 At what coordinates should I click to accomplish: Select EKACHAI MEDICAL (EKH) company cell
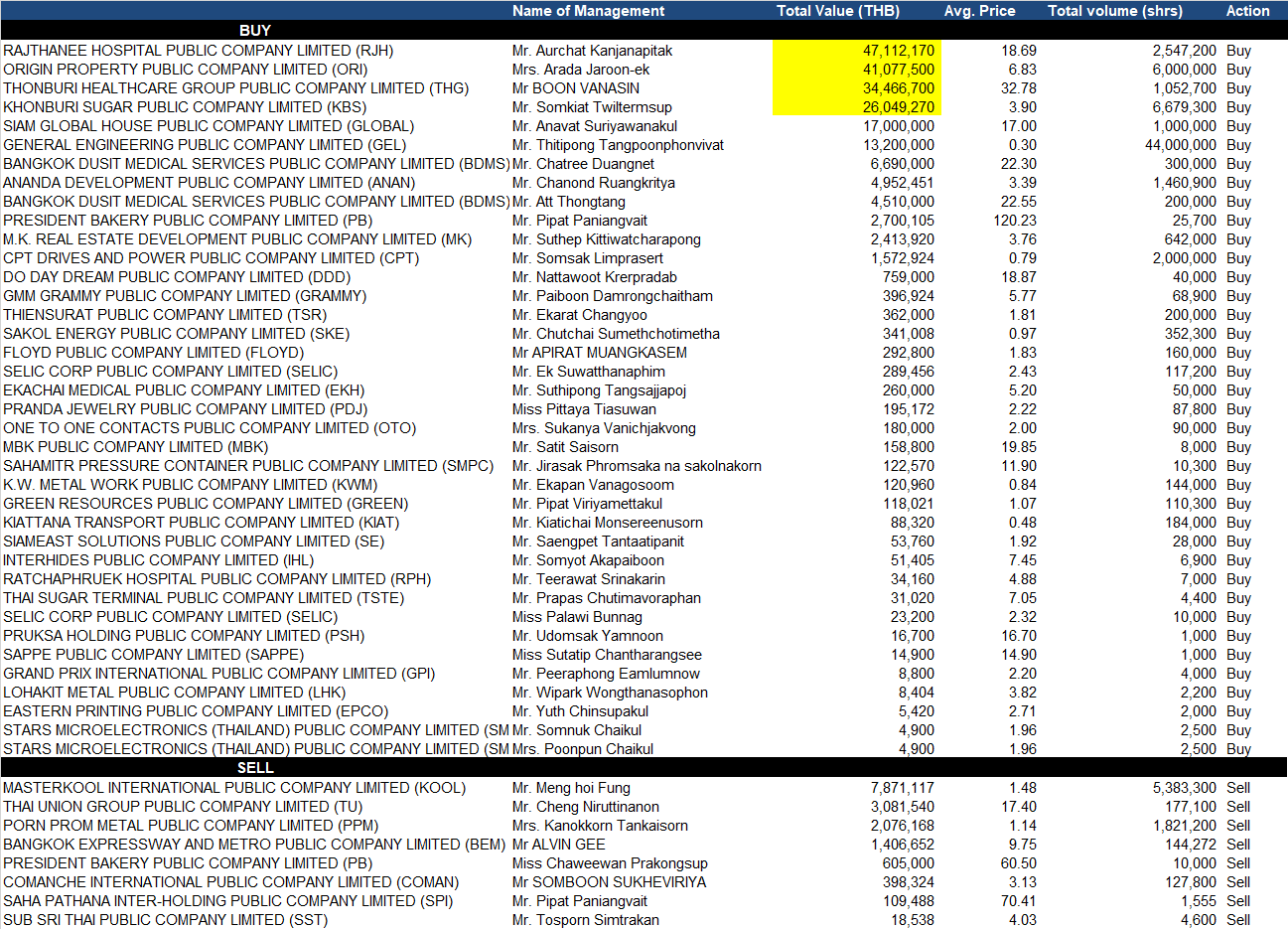point(184,390)
